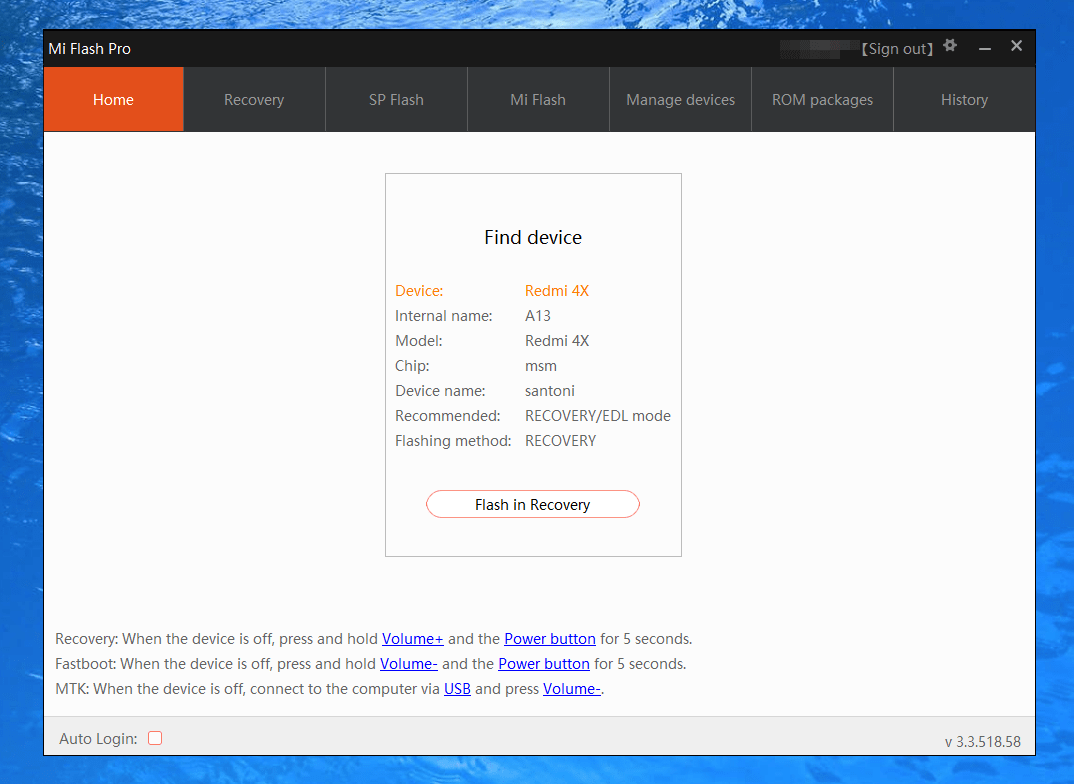Open the SP Flash tab

[x=396, y=99]
